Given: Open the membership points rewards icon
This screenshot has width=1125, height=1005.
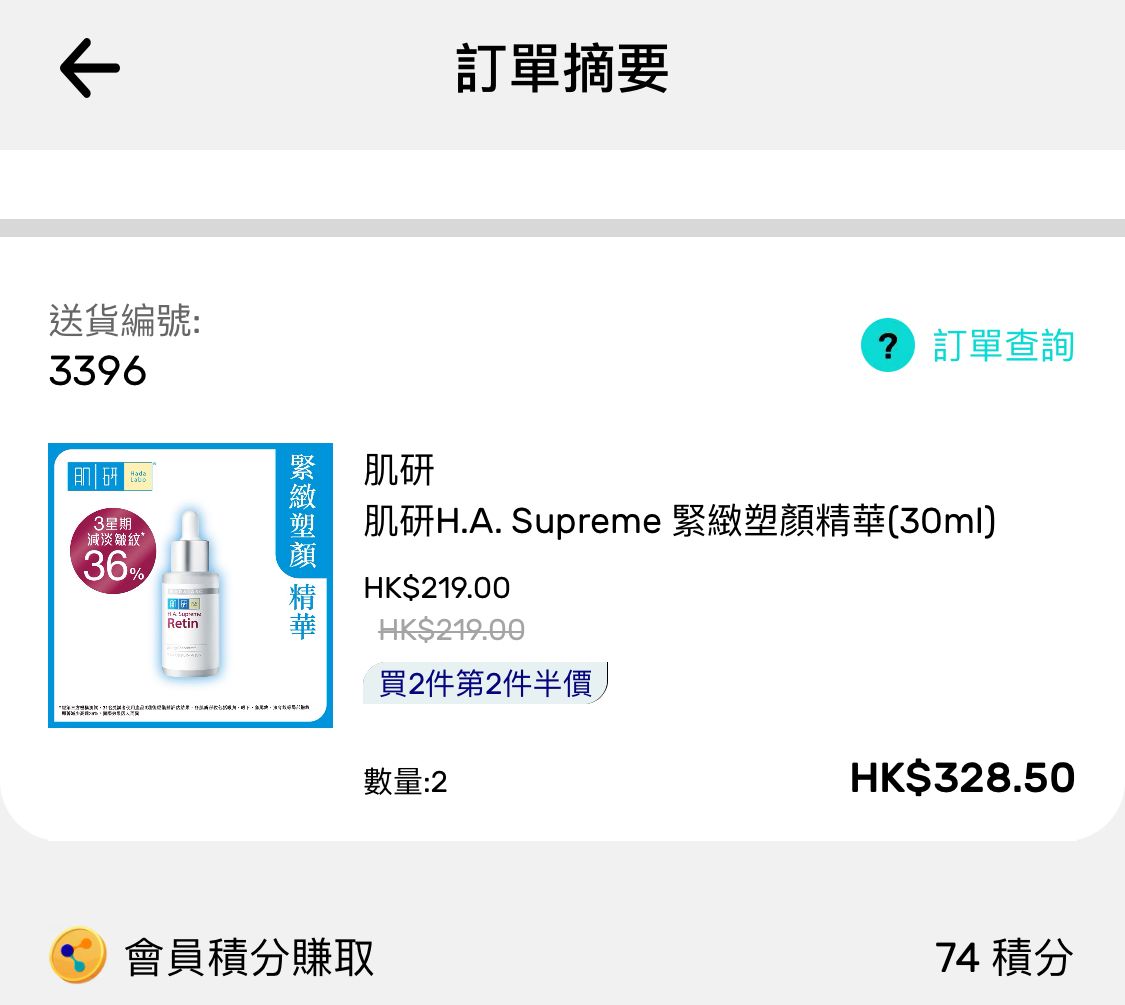Looking at the screenshot, I should (x=76, y=955).
